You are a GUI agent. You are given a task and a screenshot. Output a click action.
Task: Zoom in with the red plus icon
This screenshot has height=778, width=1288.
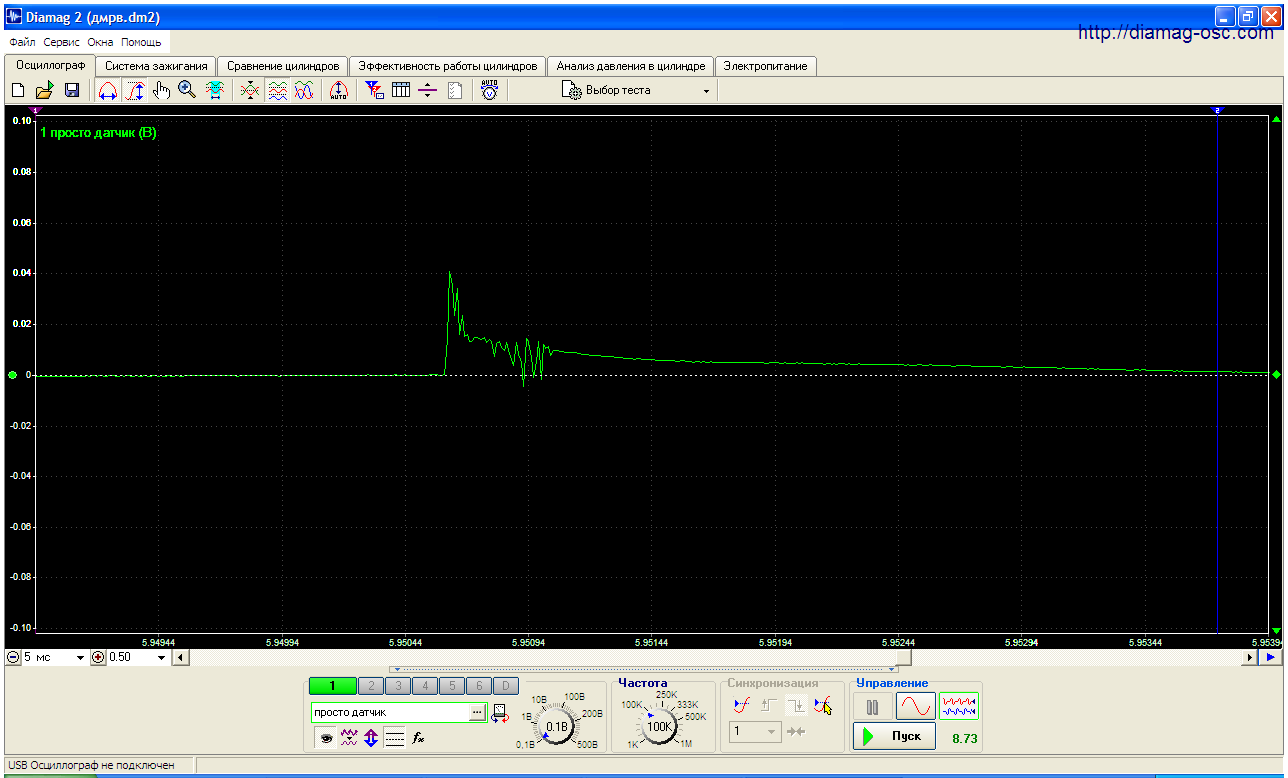pyautogui.click(x=98, y=657)
